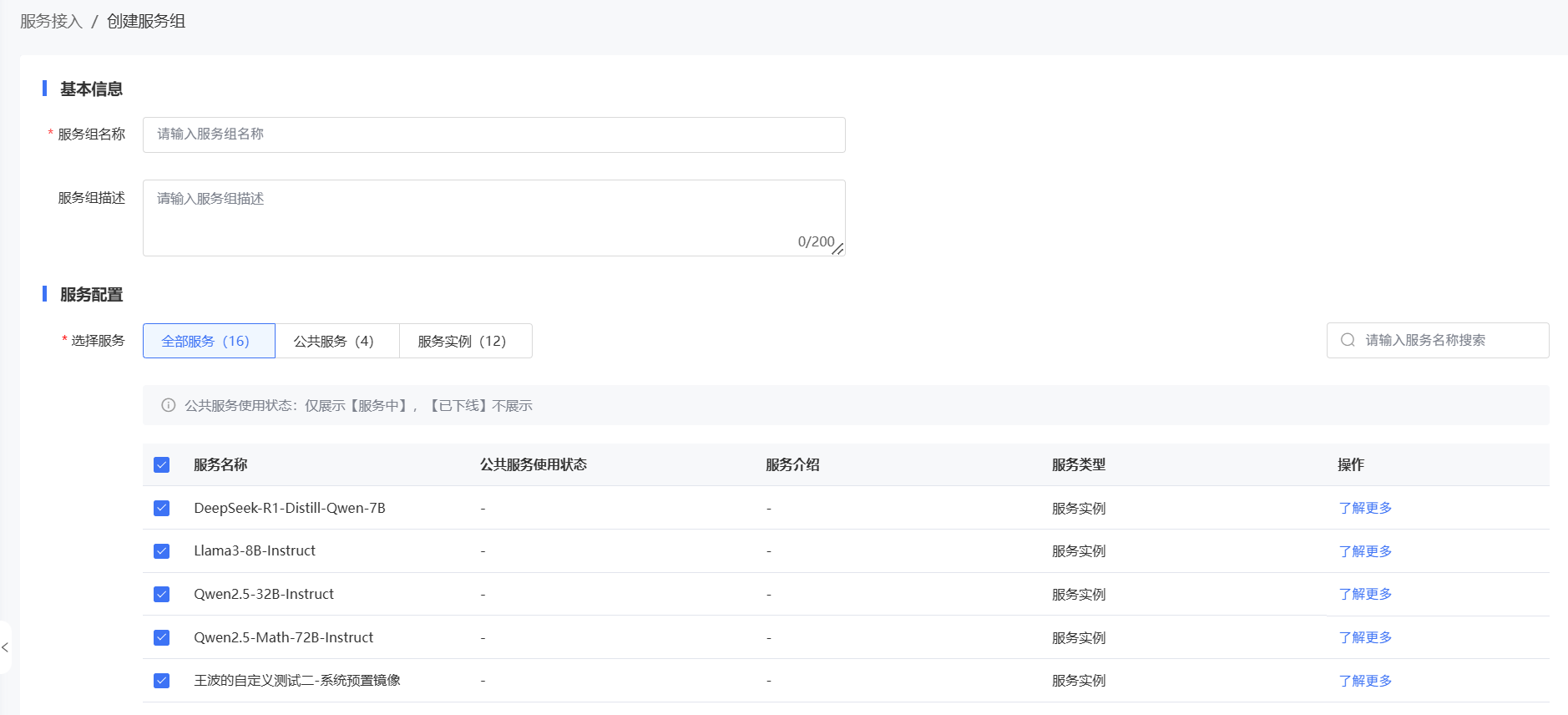Select the Llama3-8B-Instruct service name
The image size is (1568, 715).
tap(255, 550)
